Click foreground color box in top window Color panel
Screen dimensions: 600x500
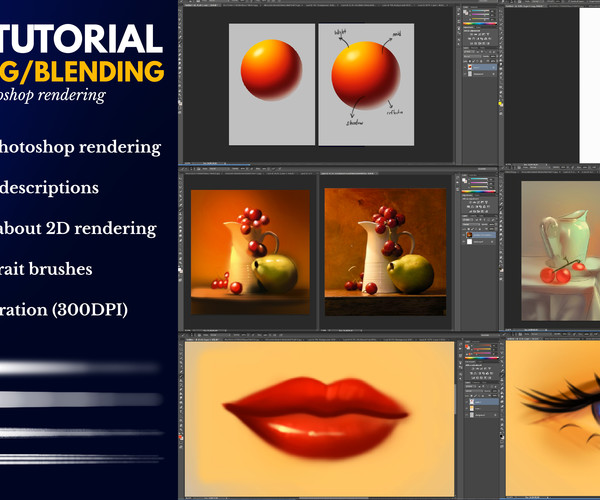[x=465, y=11]
